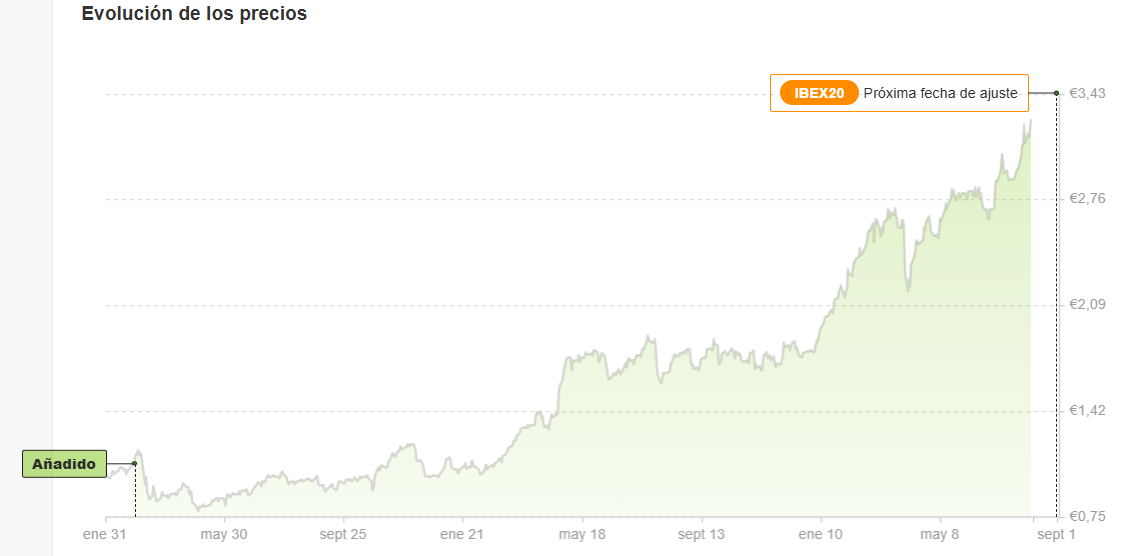This screenshot has height=556, width=1122.
Task: Select the 'may 30' date on the axis
Action: coord(224,534)
